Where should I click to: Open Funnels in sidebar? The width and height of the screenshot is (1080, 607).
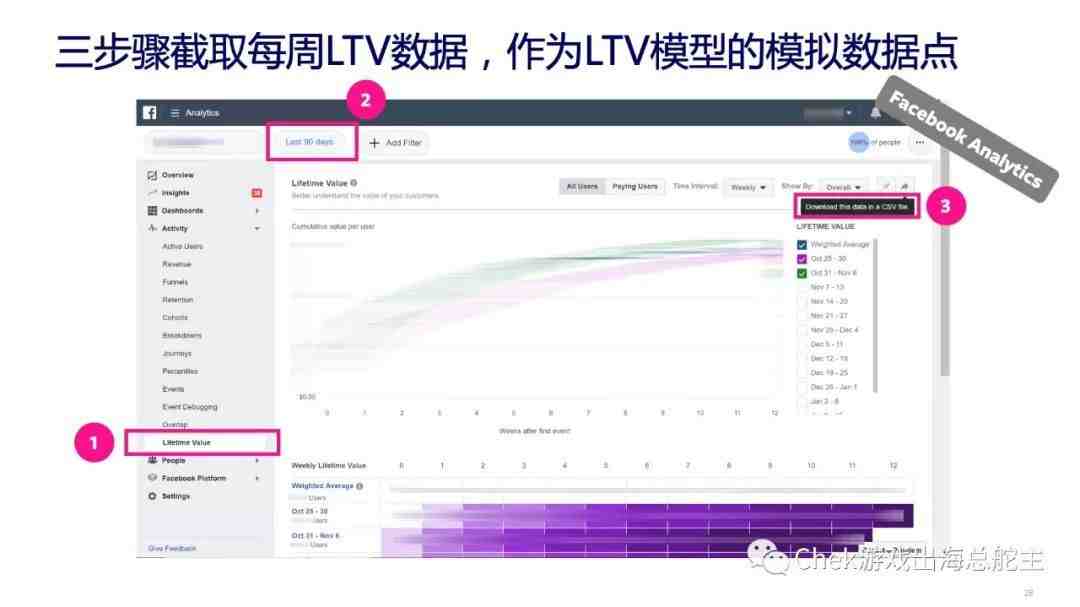click(x=175, y=282)
